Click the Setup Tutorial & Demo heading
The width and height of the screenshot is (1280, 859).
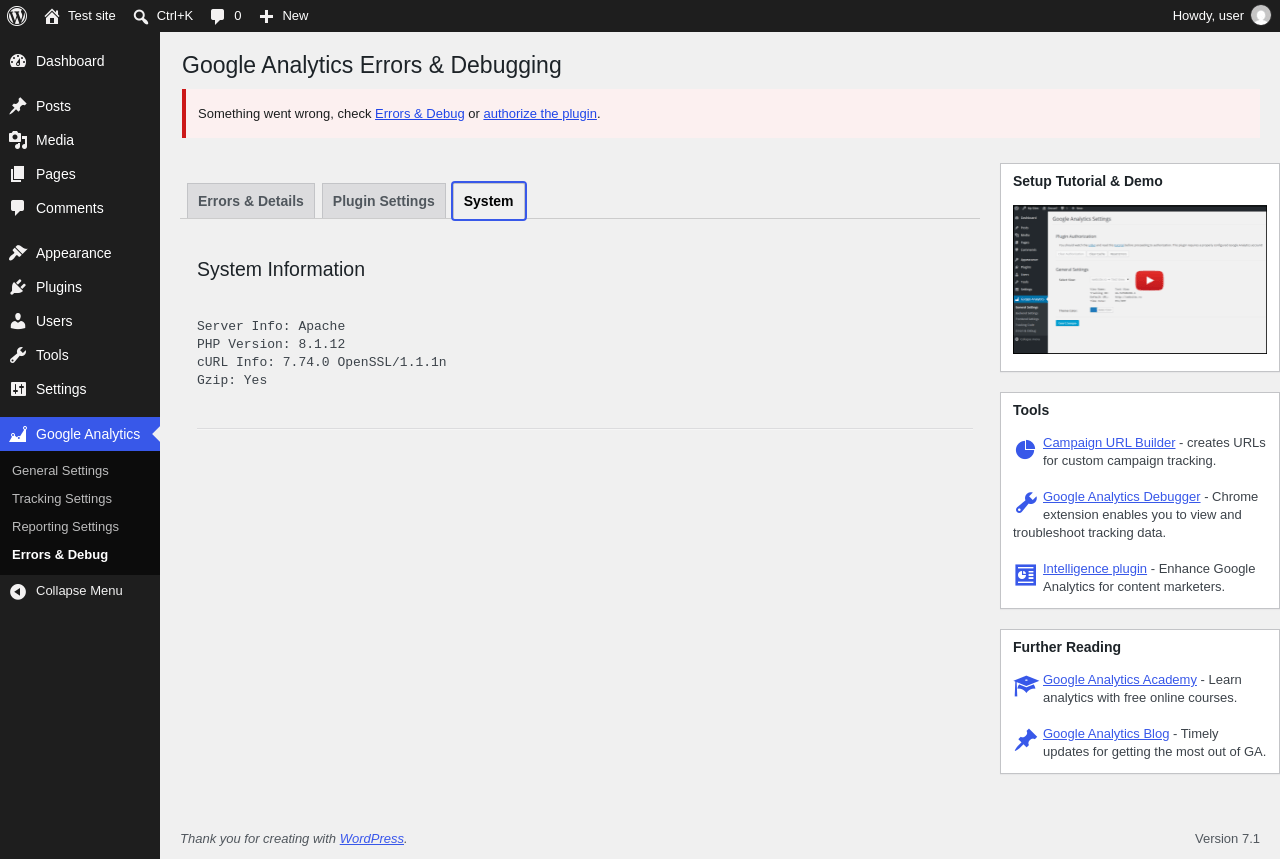[x=1088, y=181]
